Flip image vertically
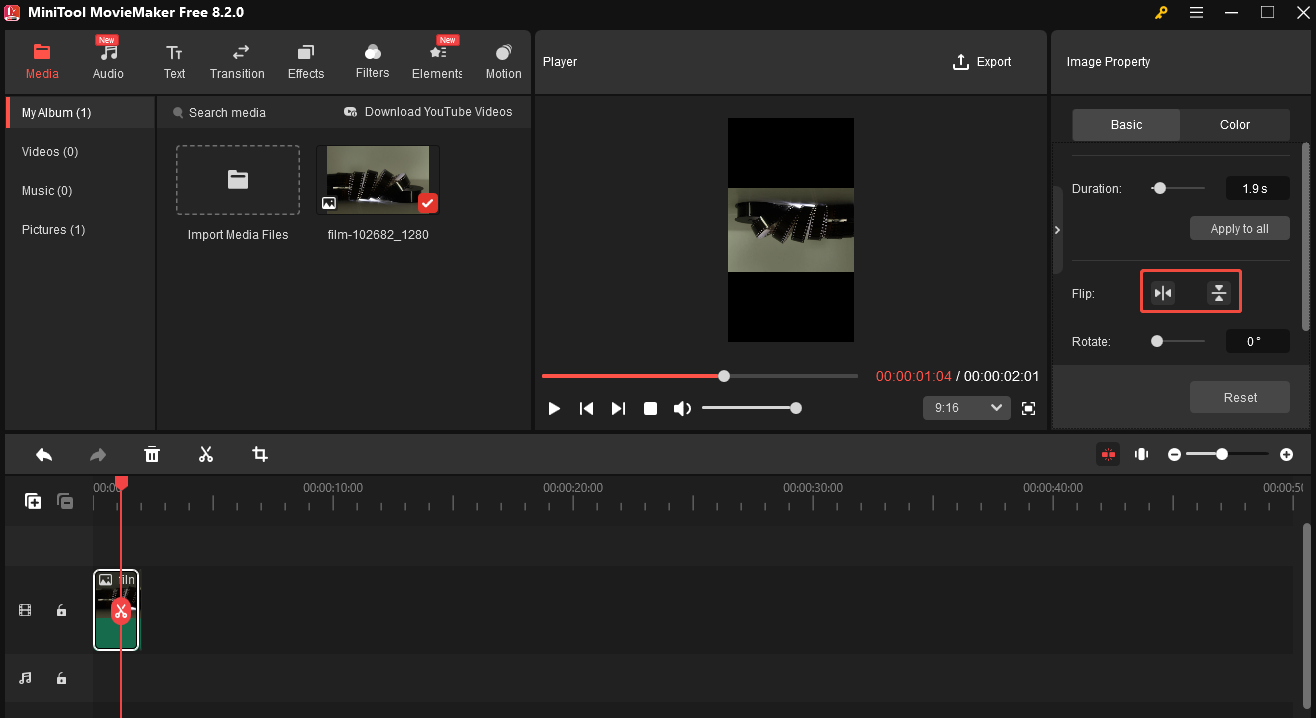 (1218, 293)
